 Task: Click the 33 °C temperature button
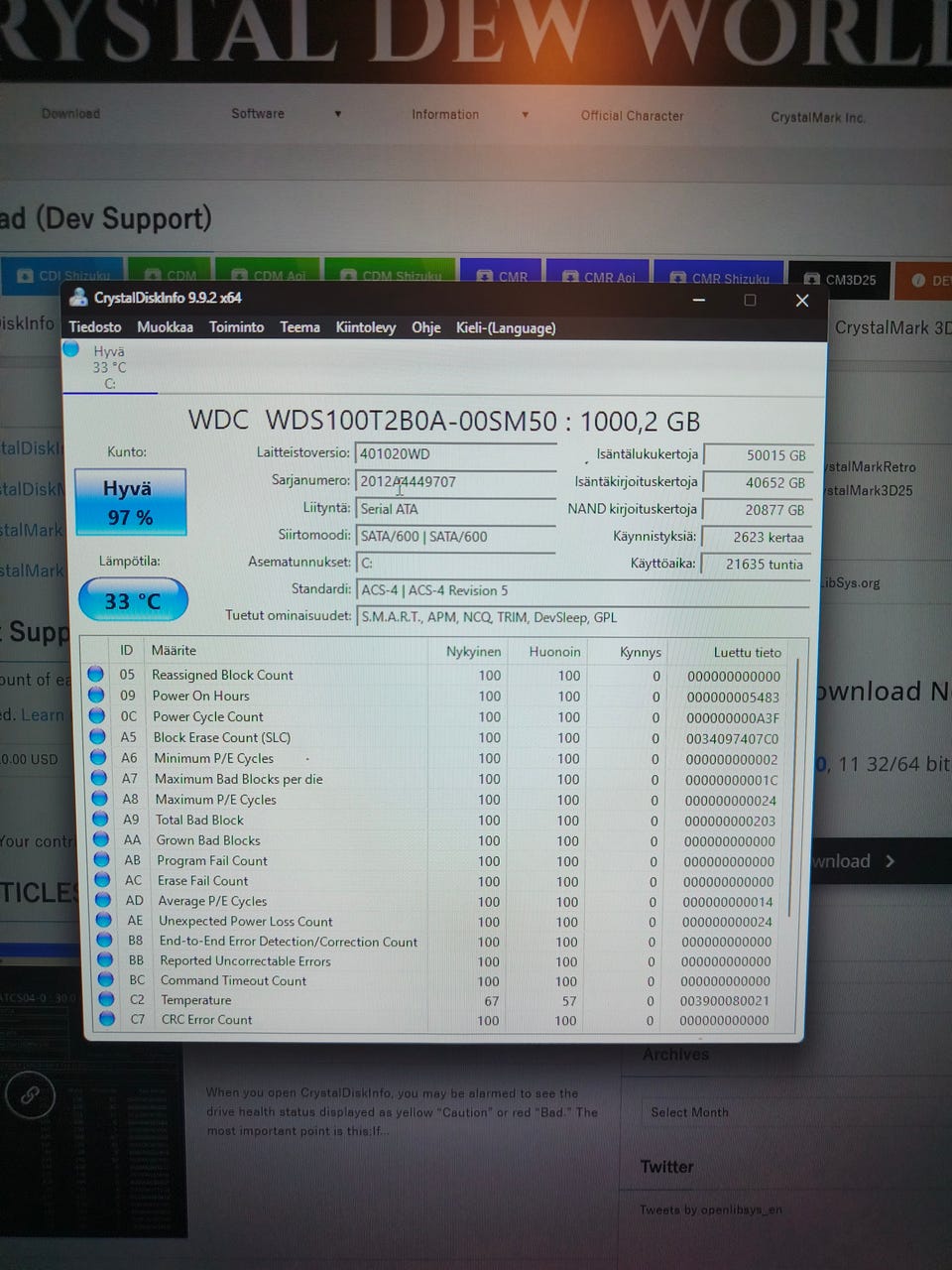click(x=133, y=601)
